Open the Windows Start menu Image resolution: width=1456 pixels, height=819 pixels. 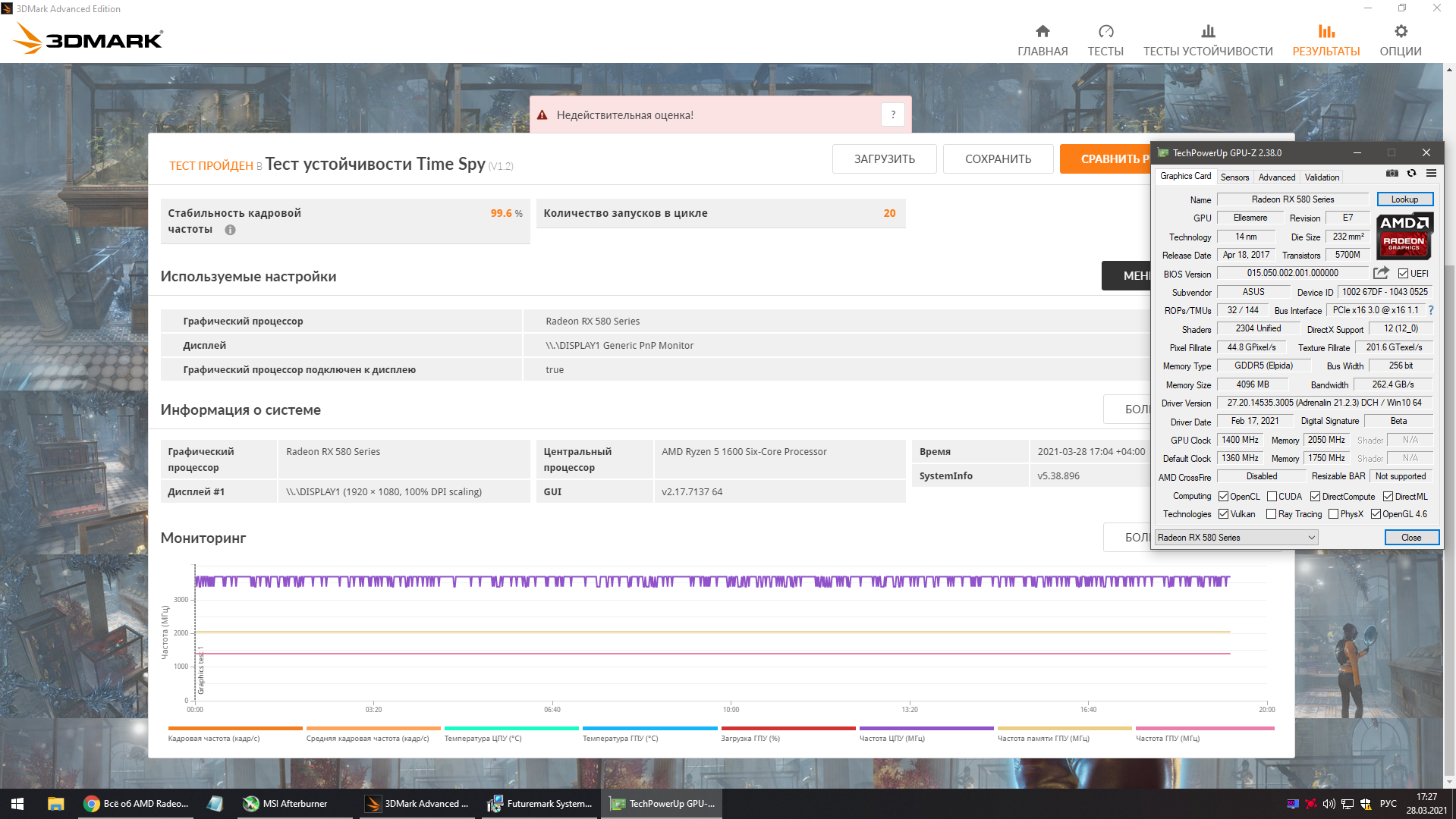pos(17,804)
